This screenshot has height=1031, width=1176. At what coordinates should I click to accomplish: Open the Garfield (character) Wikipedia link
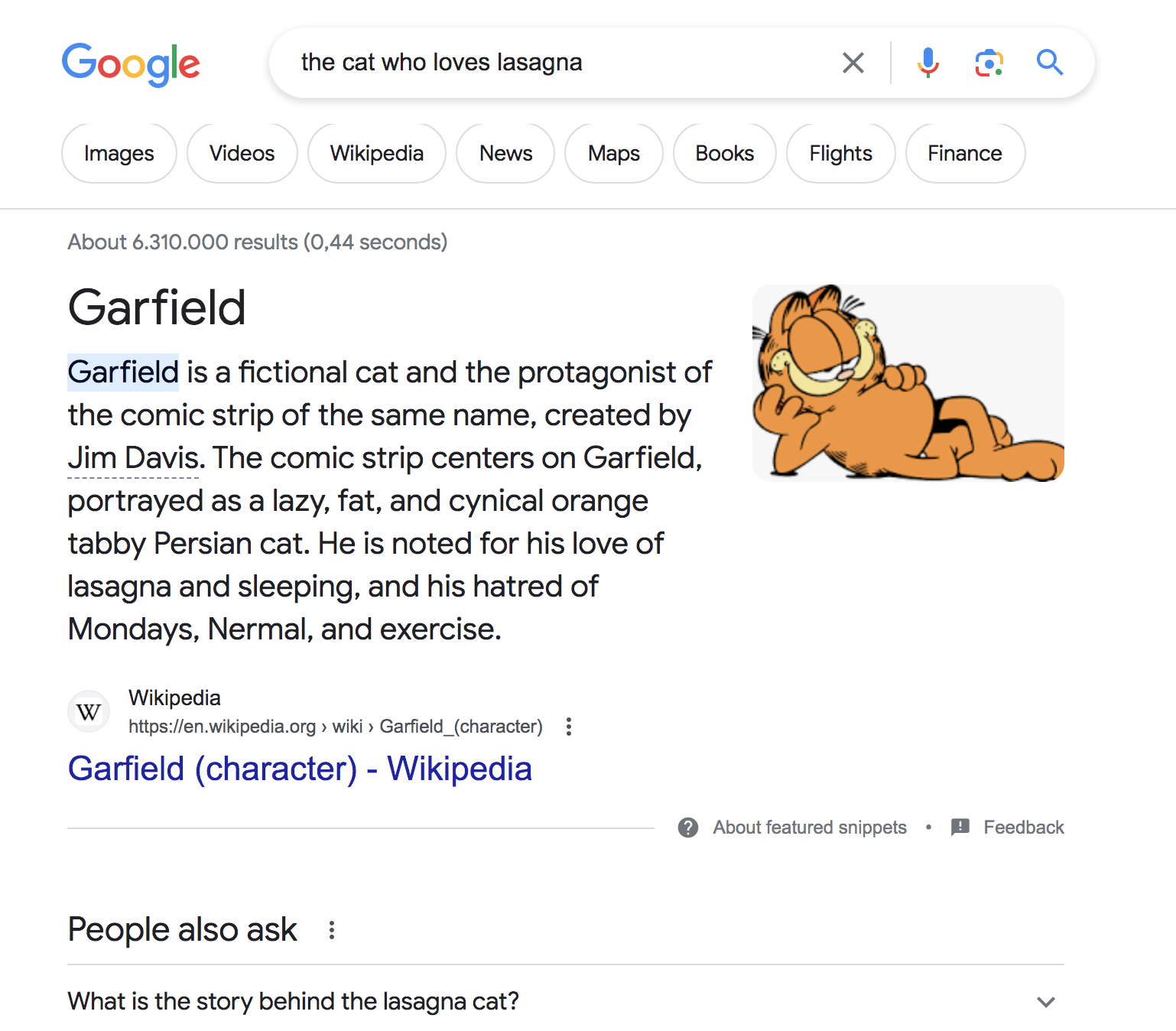tap(300, 769)
